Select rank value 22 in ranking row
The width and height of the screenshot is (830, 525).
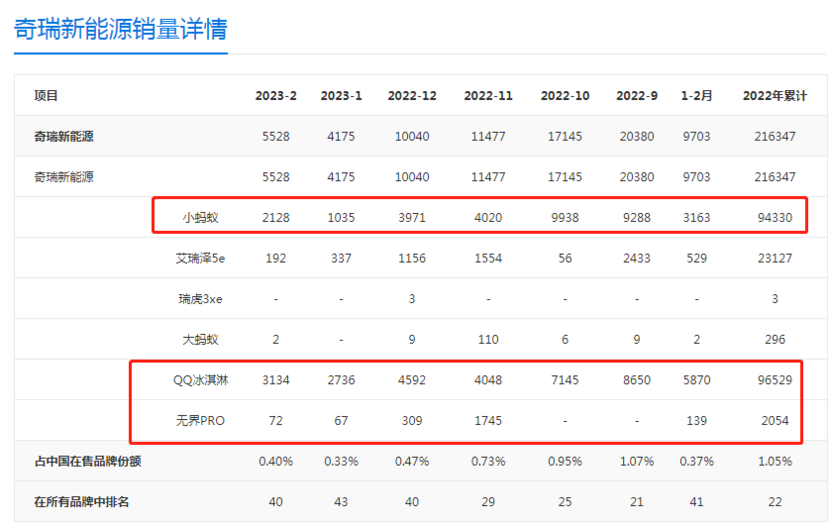pos(775,502)
